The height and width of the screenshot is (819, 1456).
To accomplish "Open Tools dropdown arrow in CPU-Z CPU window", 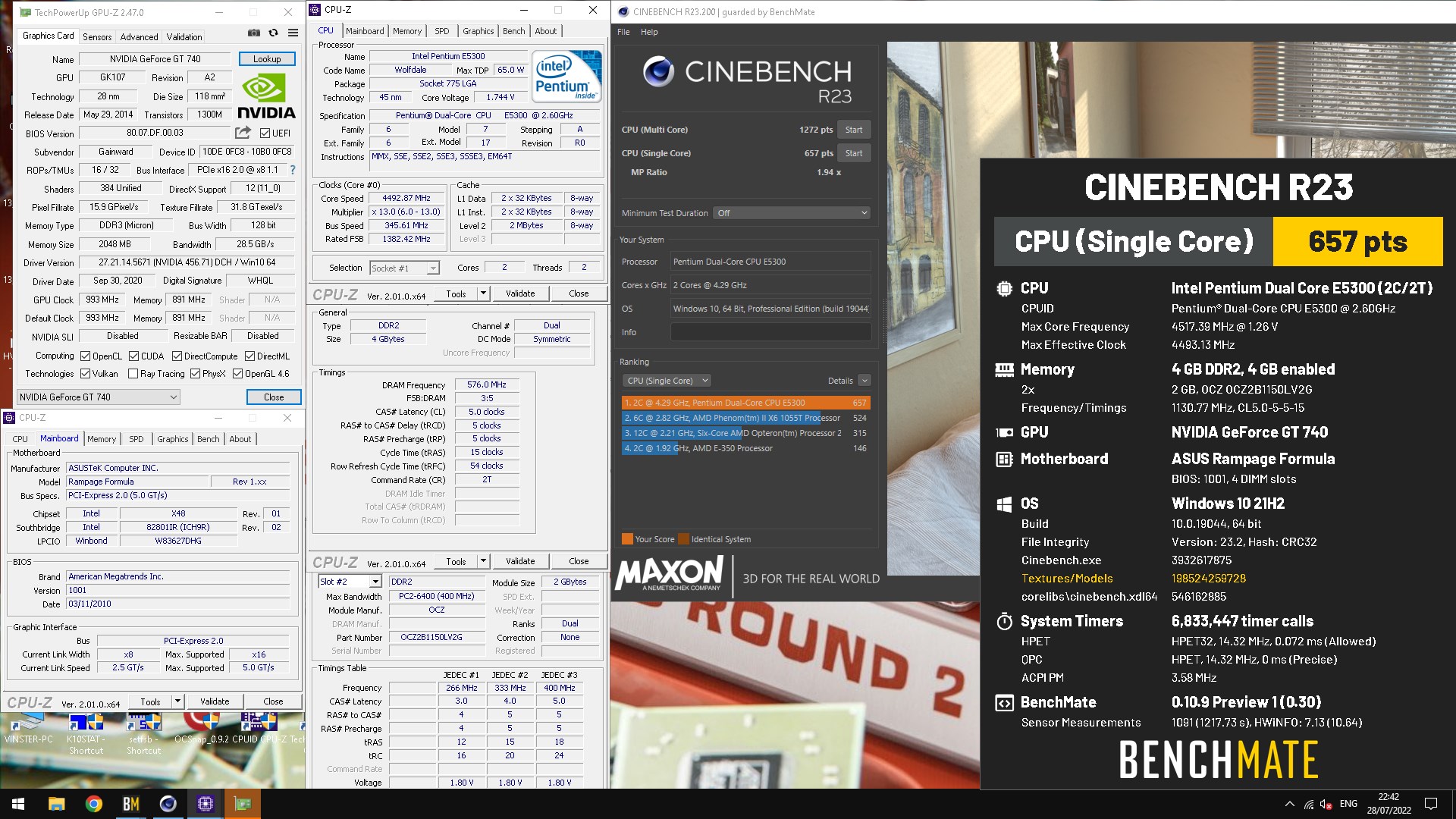I will coord(483,293).
